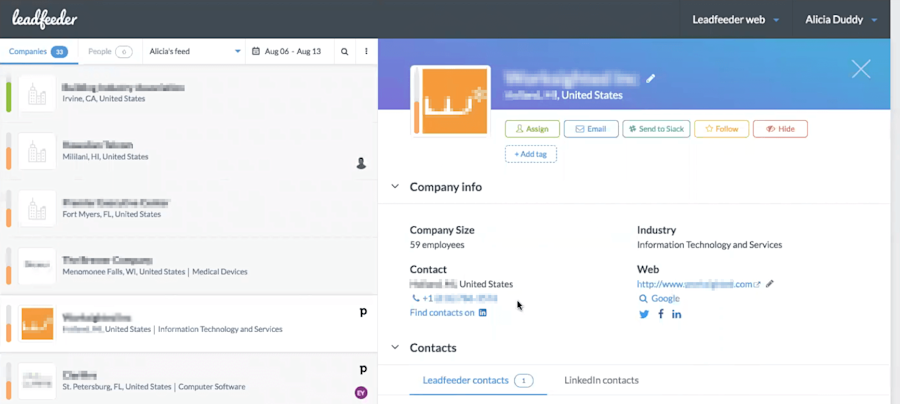900x404 pixels.
Task: Edit website with pencil icon
Action: click(770, 283)
